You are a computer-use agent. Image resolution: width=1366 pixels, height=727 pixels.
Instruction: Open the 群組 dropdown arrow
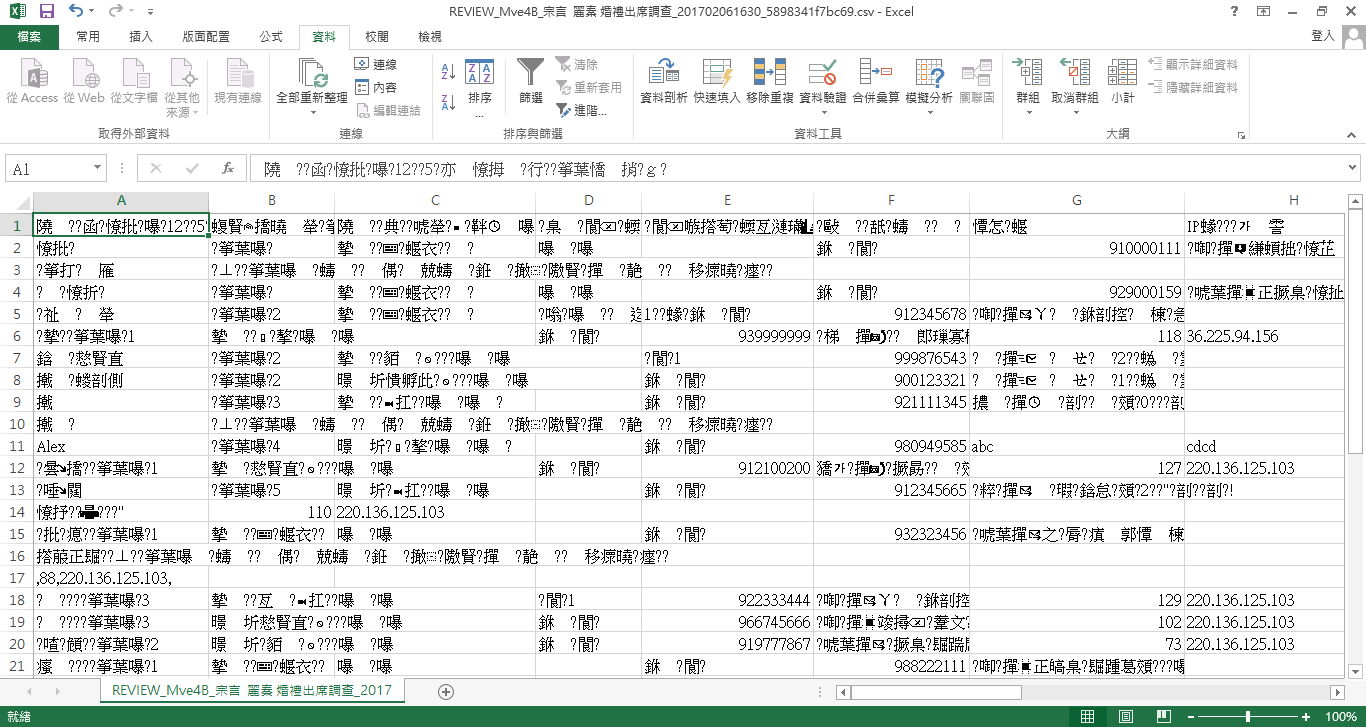click(1028, 112)
